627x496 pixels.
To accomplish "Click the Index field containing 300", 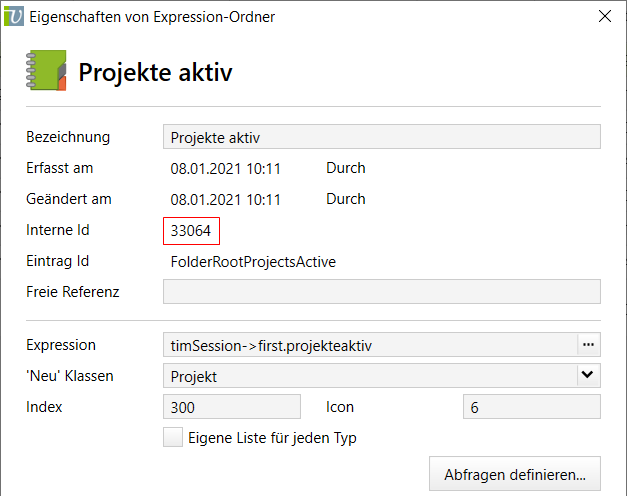I will click(231, 407).
